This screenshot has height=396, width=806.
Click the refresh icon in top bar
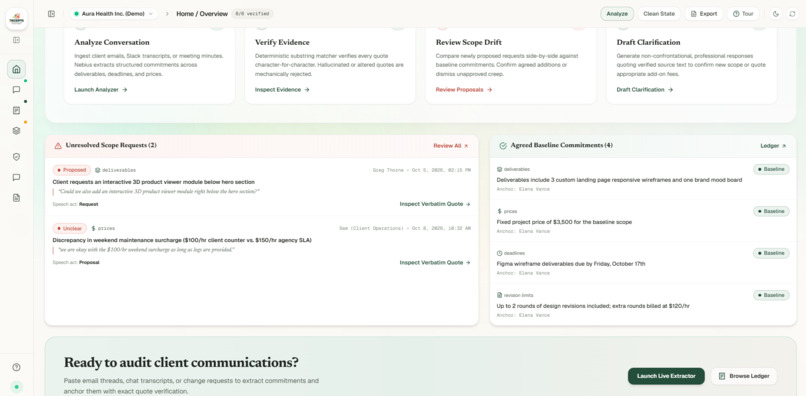point(792,14)
